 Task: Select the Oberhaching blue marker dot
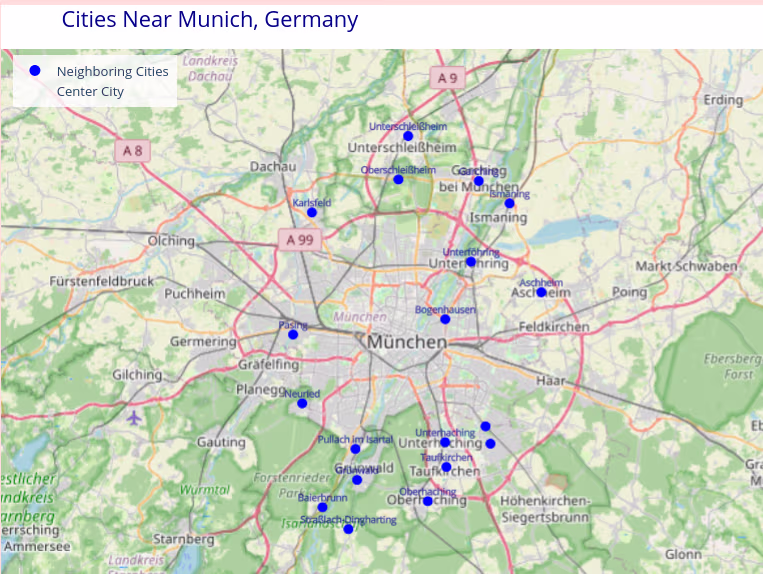(428, 501)
